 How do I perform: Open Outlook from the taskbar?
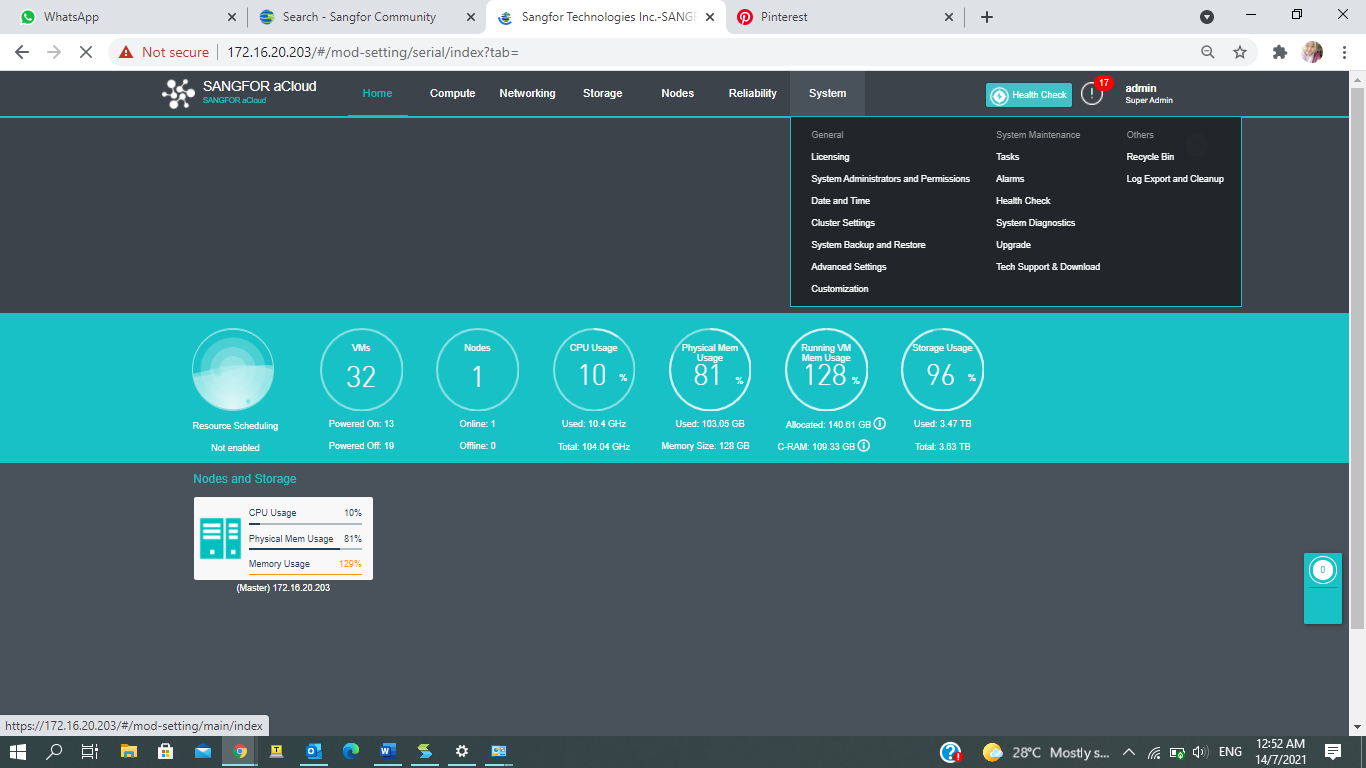(313, 751)
